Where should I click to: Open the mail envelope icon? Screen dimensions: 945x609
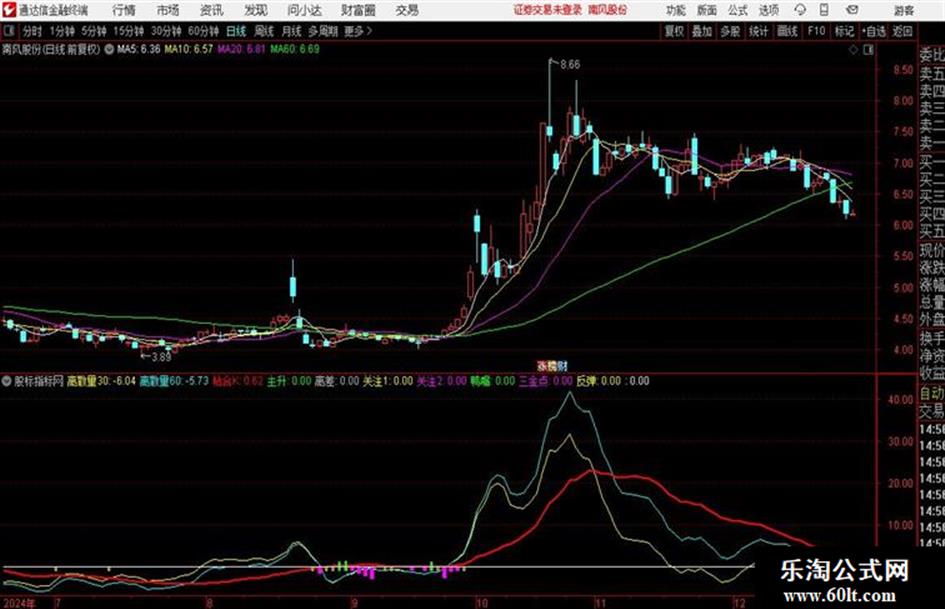pyautogui.click(x=852, y=10)
